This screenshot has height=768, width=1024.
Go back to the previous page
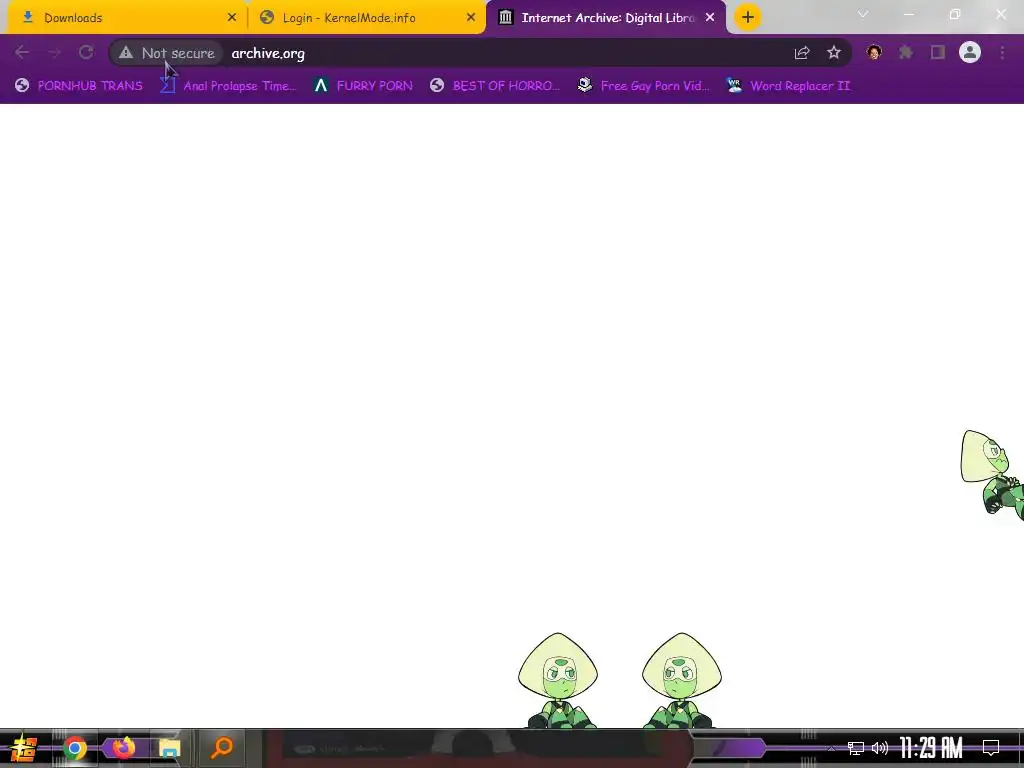pyautogui.click(x=22, y=52)
